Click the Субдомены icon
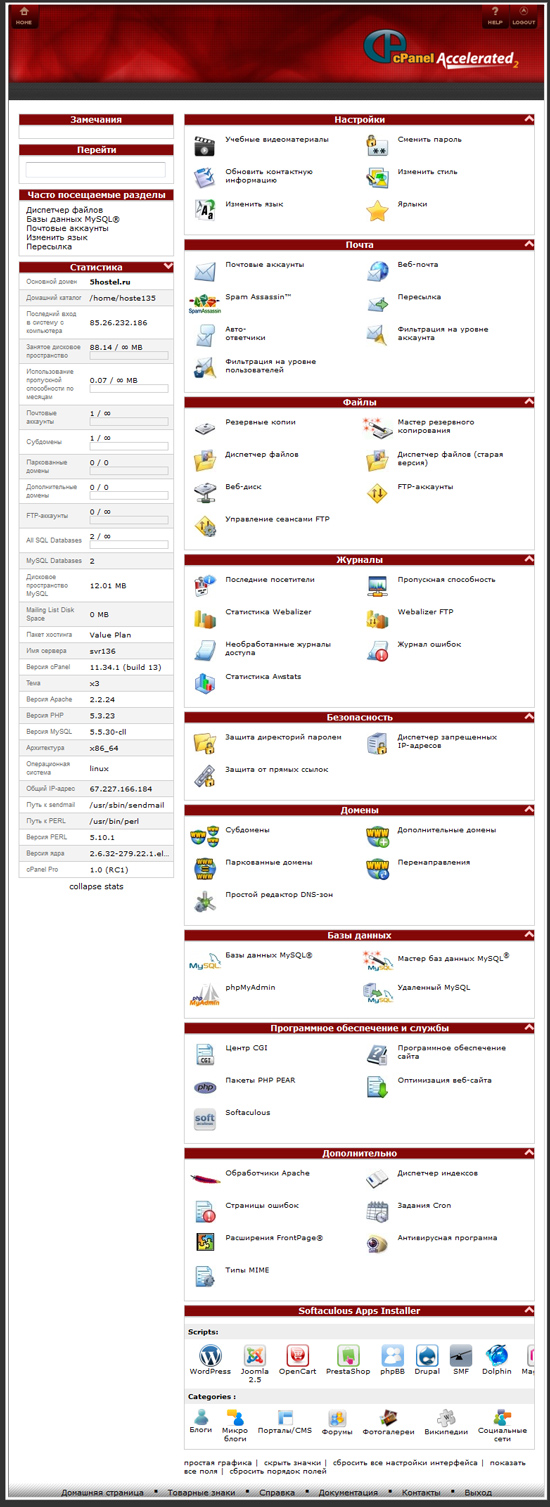The width and height of the screenshot is (550, 1507). (205, 836)
